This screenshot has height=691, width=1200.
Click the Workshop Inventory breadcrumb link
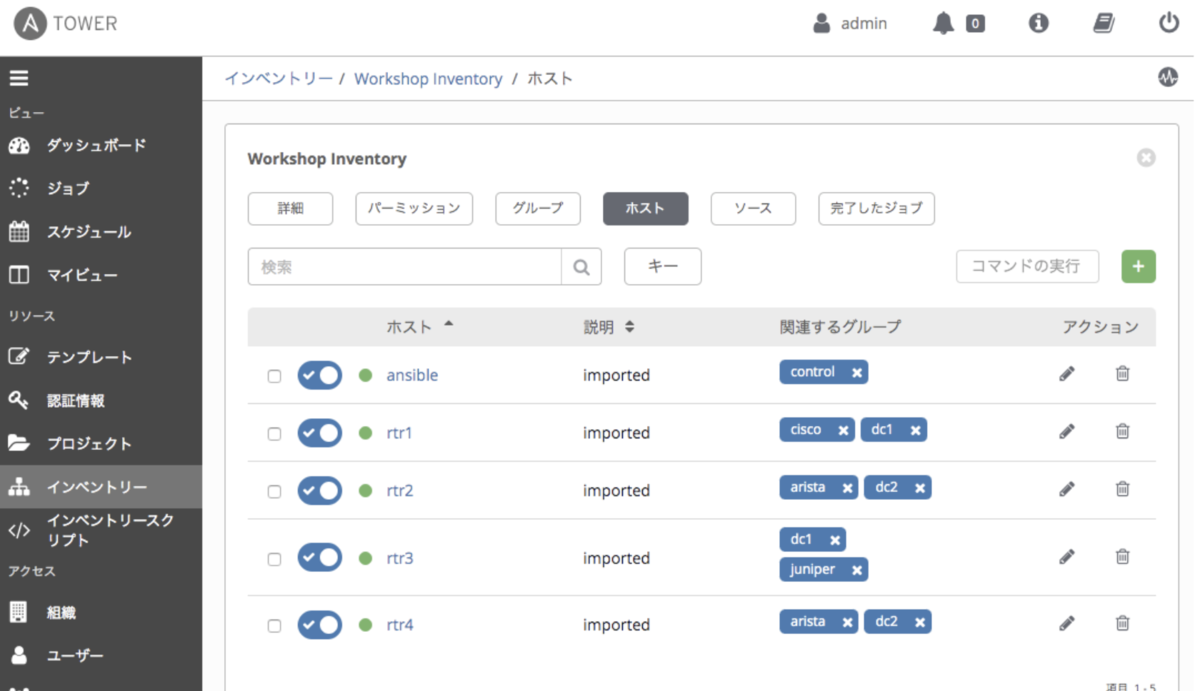point(428,78)
